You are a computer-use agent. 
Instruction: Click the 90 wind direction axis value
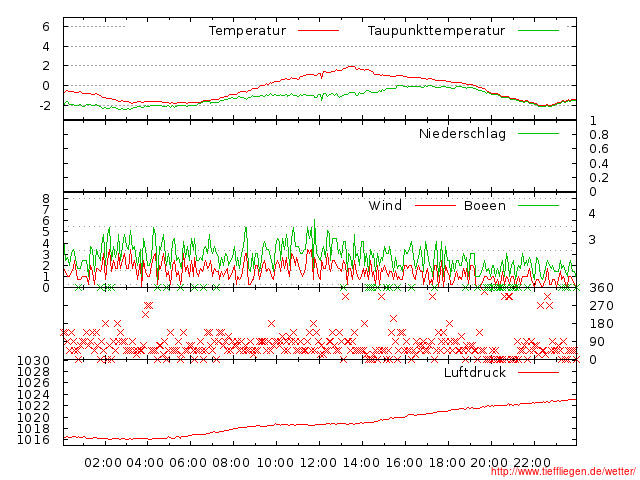[x=597, y=342]
